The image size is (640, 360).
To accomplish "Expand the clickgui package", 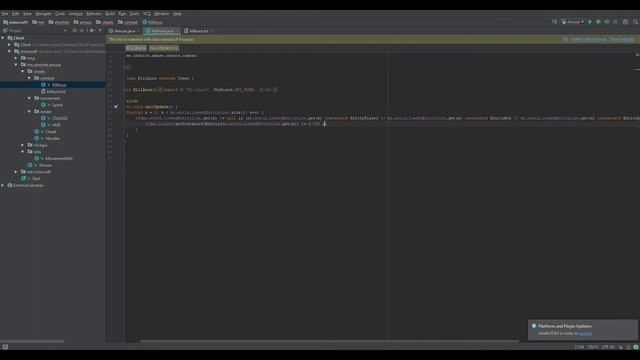I will (22, 145).
